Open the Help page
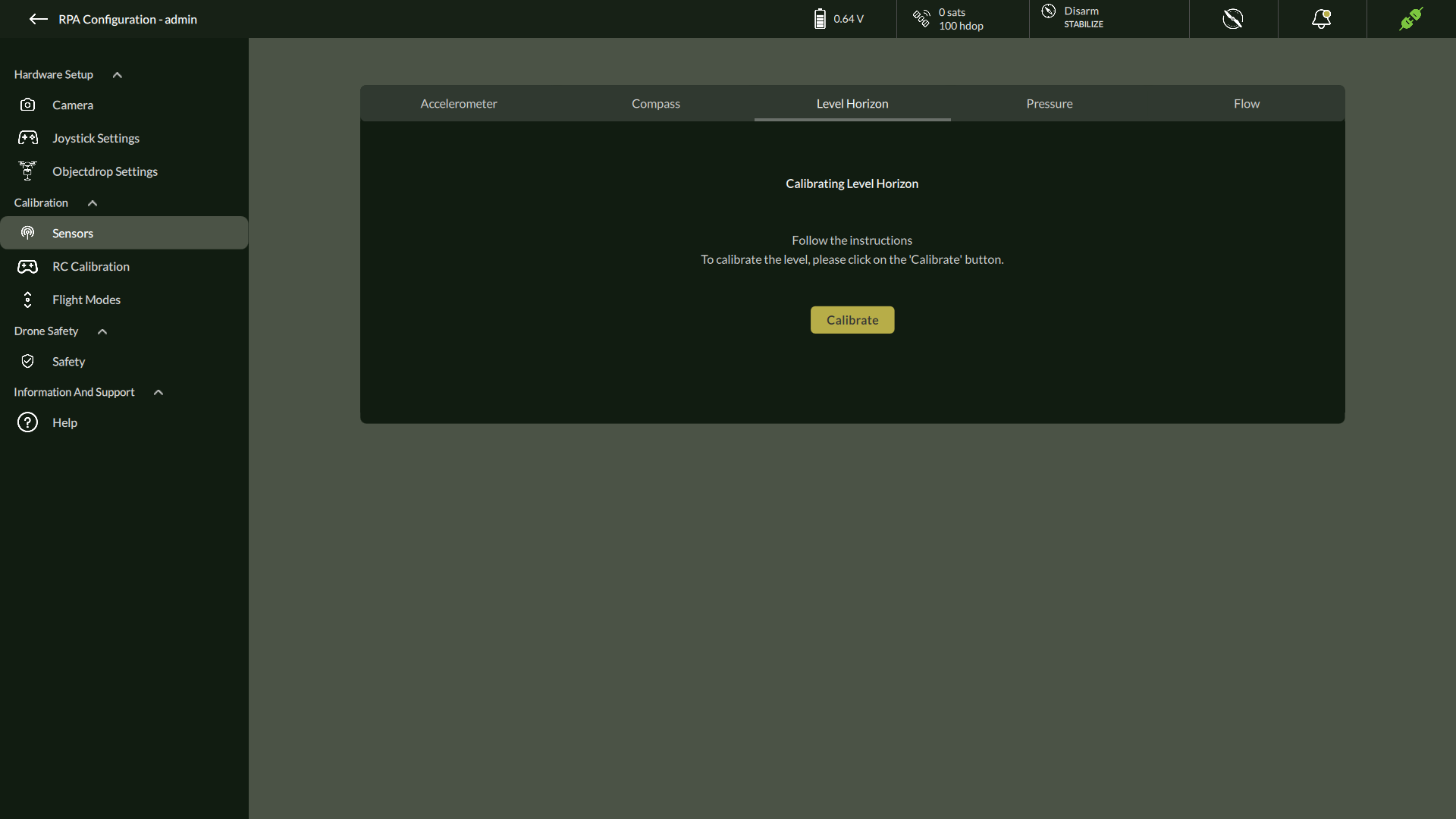 [124, 422]
